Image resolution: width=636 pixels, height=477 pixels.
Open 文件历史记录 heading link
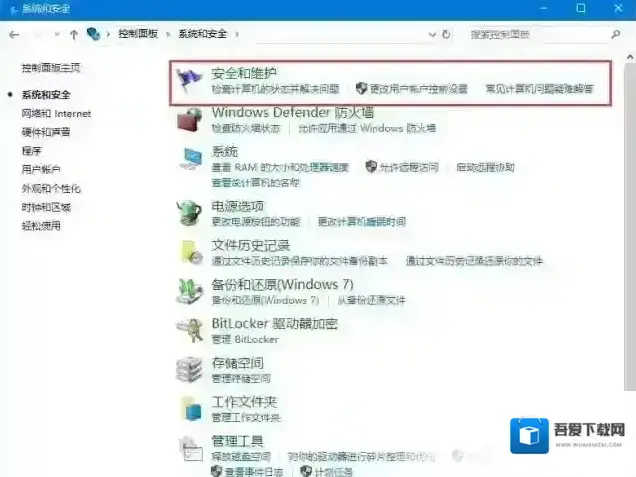(250, 245)
